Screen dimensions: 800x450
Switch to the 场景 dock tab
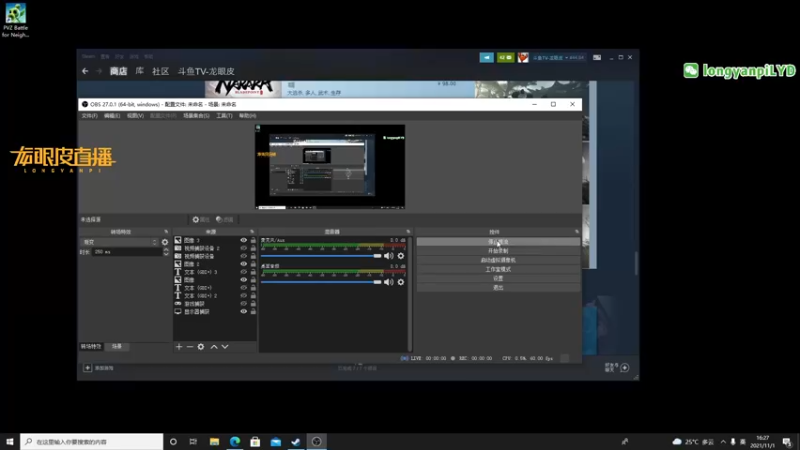[117, 346]
